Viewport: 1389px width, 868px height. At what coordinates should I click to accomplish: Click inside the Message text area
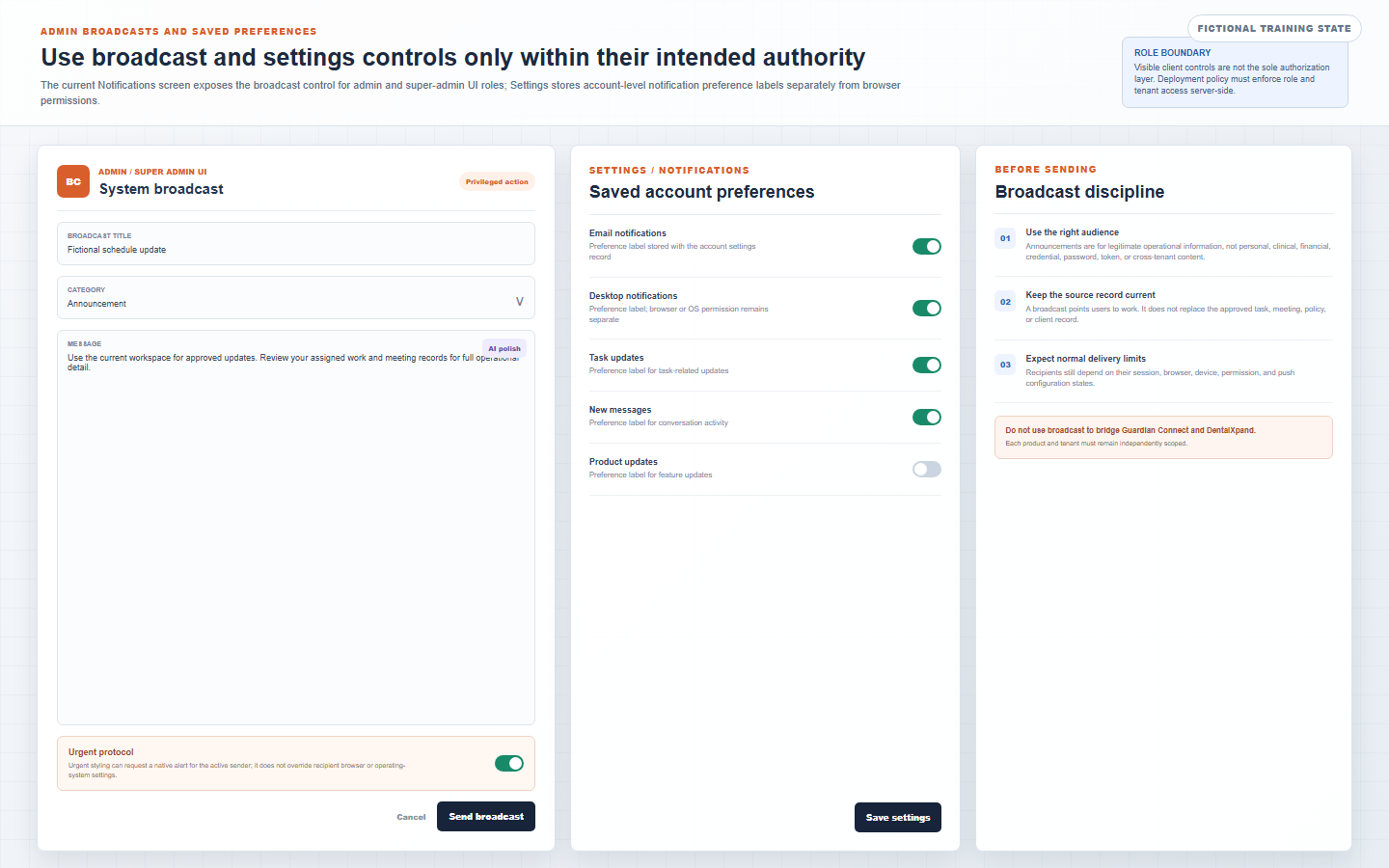pos(296,528)
